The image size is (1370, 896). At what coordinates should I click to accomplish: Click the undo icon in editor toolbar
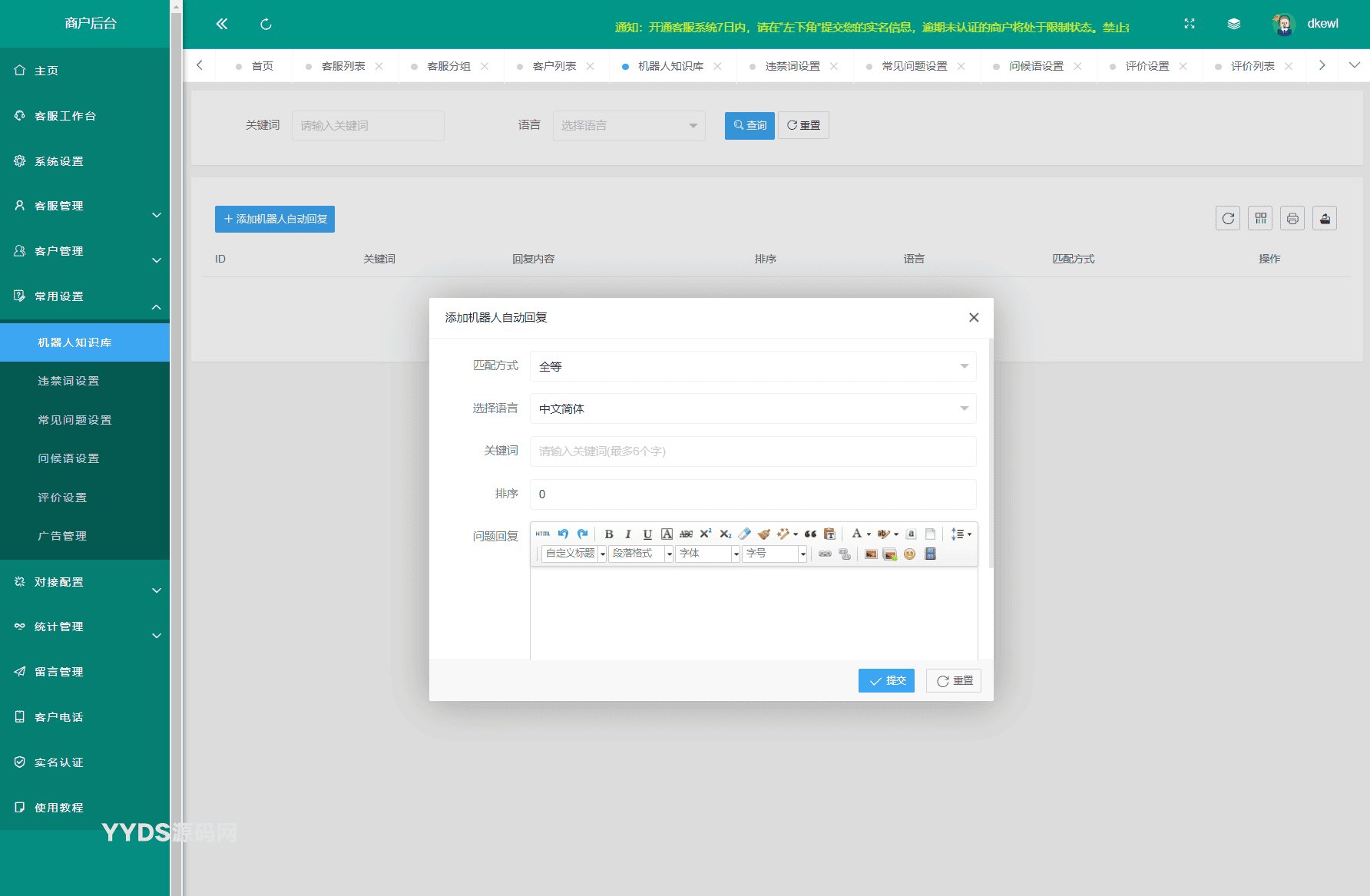tap(563, 534)
